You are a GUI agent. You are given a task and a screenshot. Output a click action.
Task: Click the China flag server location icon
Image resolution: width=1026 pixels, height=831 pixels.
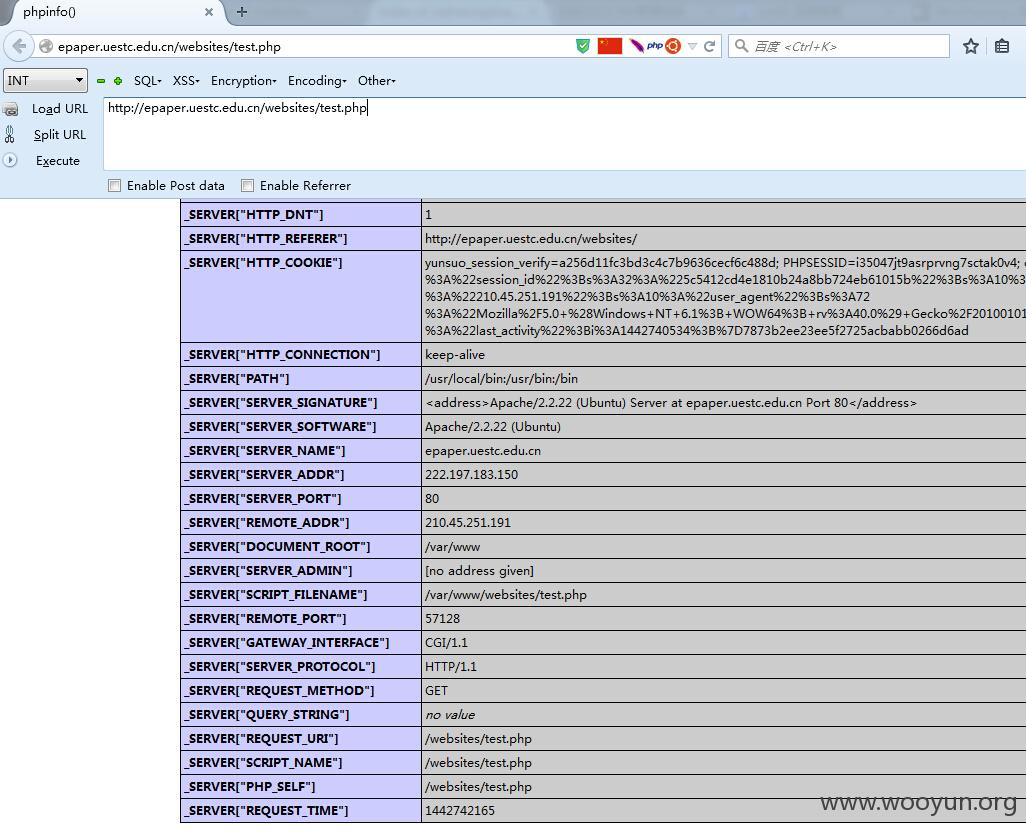click(610, 46)
